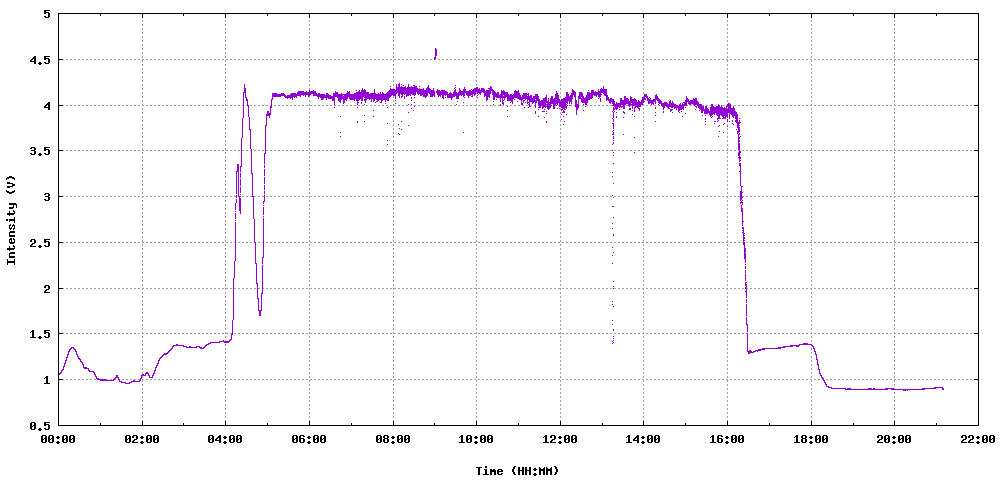The height and width of the screenshot is (480, 1000).
Task: Click the '02:00' time axis label
Action: [x=142, y=439]
